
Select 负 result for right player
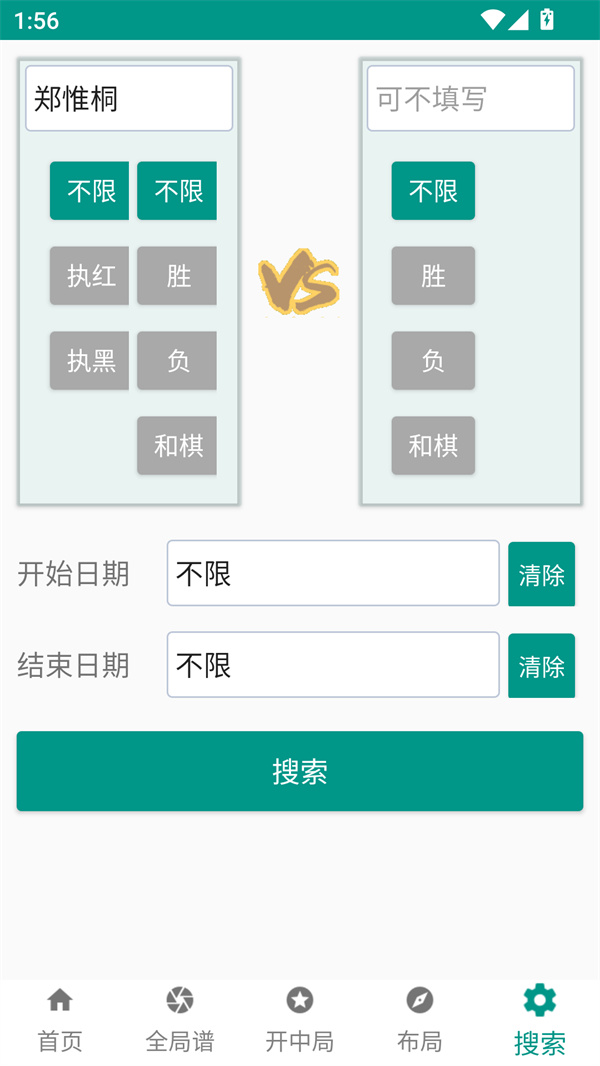coord(433,361)
